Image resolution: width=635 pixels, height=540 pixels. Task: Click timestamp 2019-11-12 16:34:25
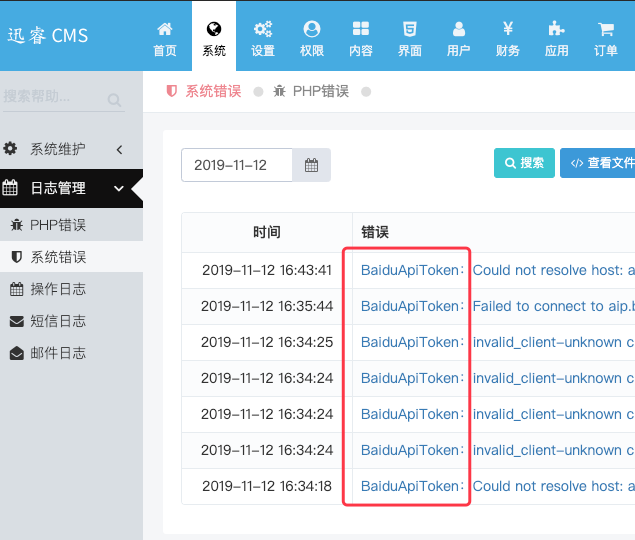(x=267, y=342)
